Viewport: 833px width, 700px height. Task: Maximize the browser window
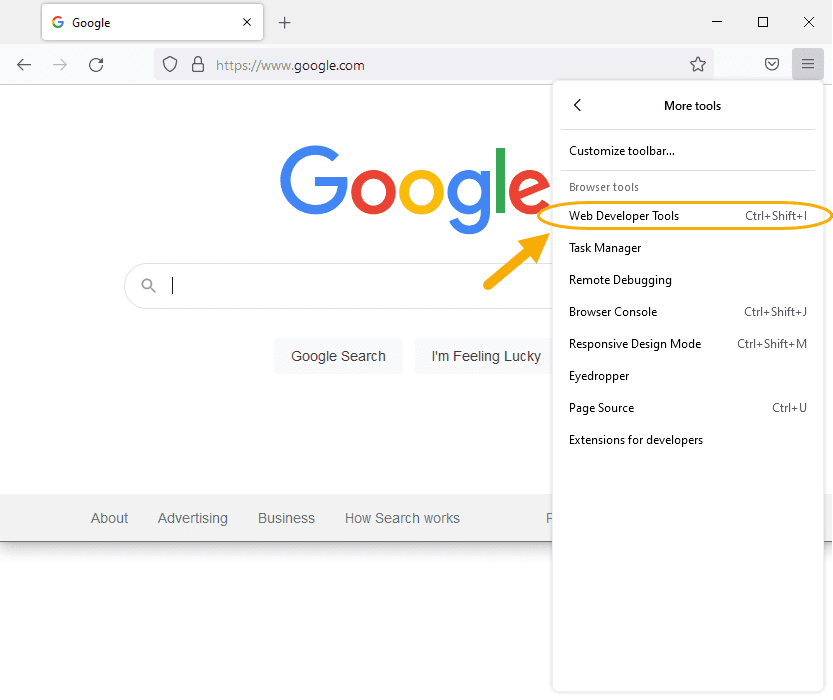(x=763, y=22)
